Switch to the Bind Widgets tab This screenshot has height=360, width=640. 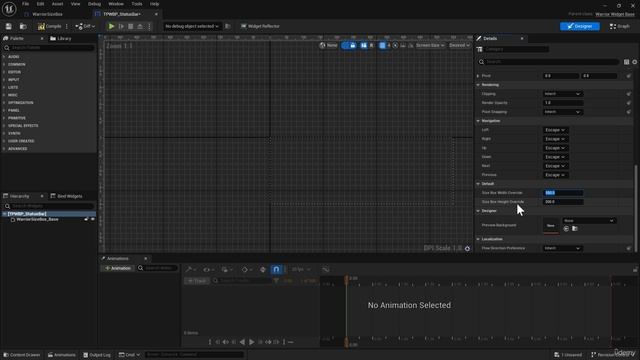coord(66,196)
